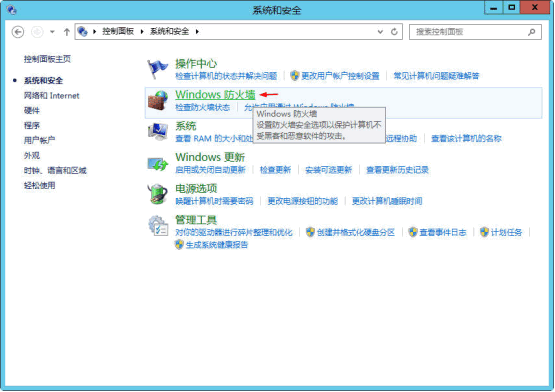
Task: Click 查看该计算机的名称 link
Action: pyautogui.click(x=466, y=138)
